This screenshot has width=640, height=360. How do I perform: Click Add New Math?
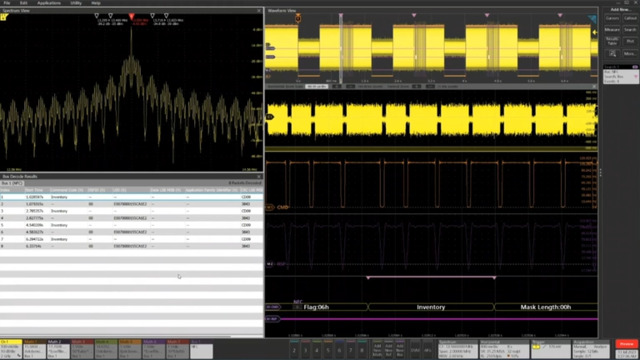point(378,350)
